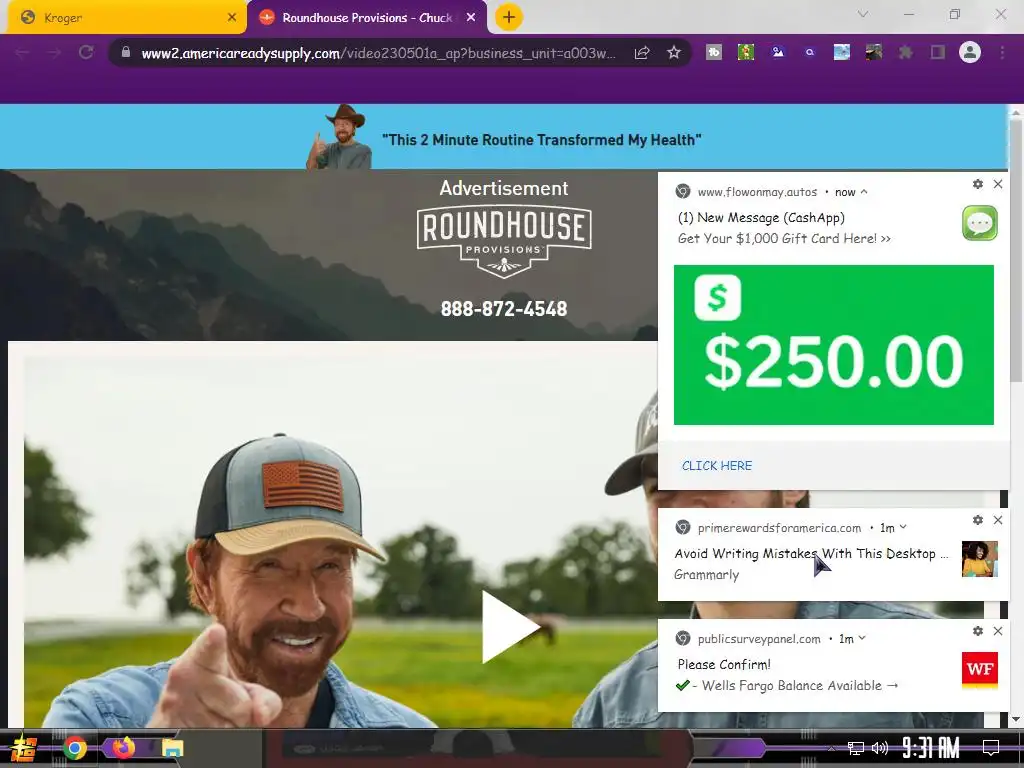1024x768 pixels.
Task: Open the Extensions puzzle menu
Action: tap(906, 52)
